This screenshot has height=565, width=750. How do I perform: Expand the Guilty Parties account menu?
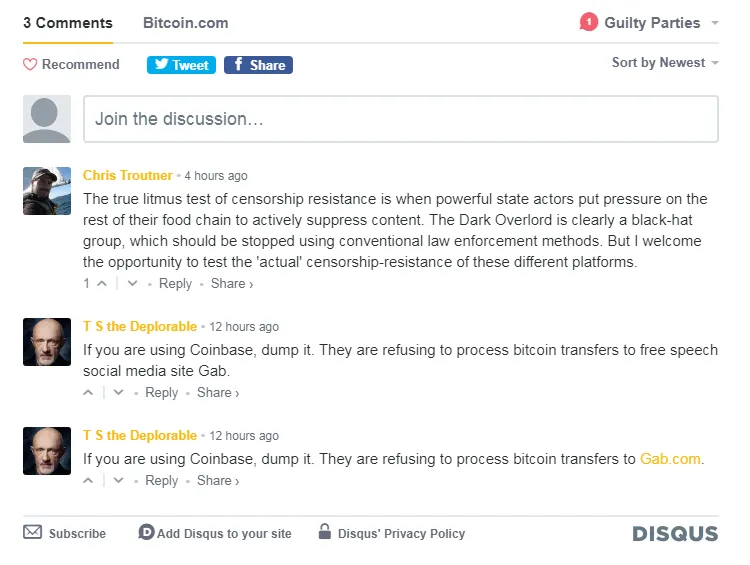(652, 22)
